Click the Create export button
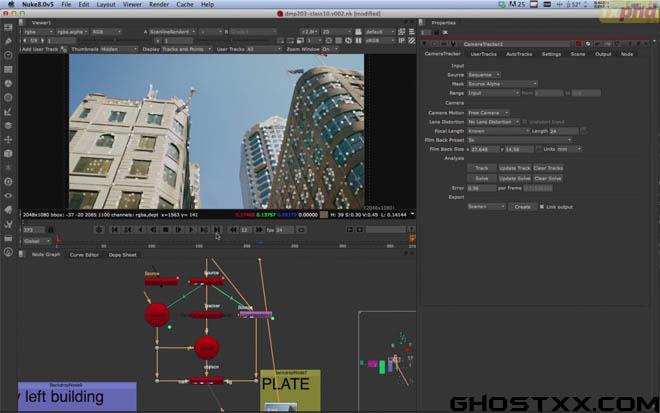Viewport: 660px width, 413px height. click(522, 207)
